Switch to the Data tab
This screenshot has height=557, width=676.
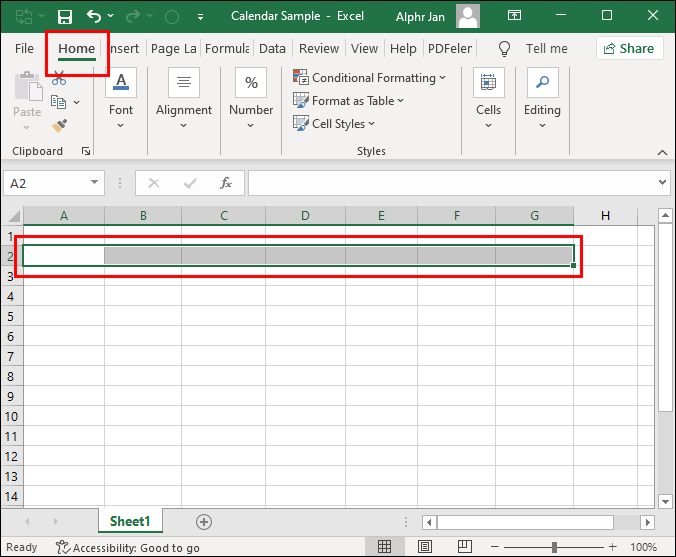coord(272,49)
